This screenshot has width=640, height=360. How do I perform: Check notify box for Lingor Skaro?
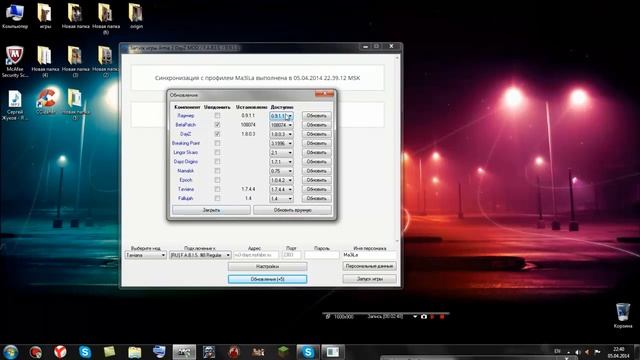tap(217, 152)
